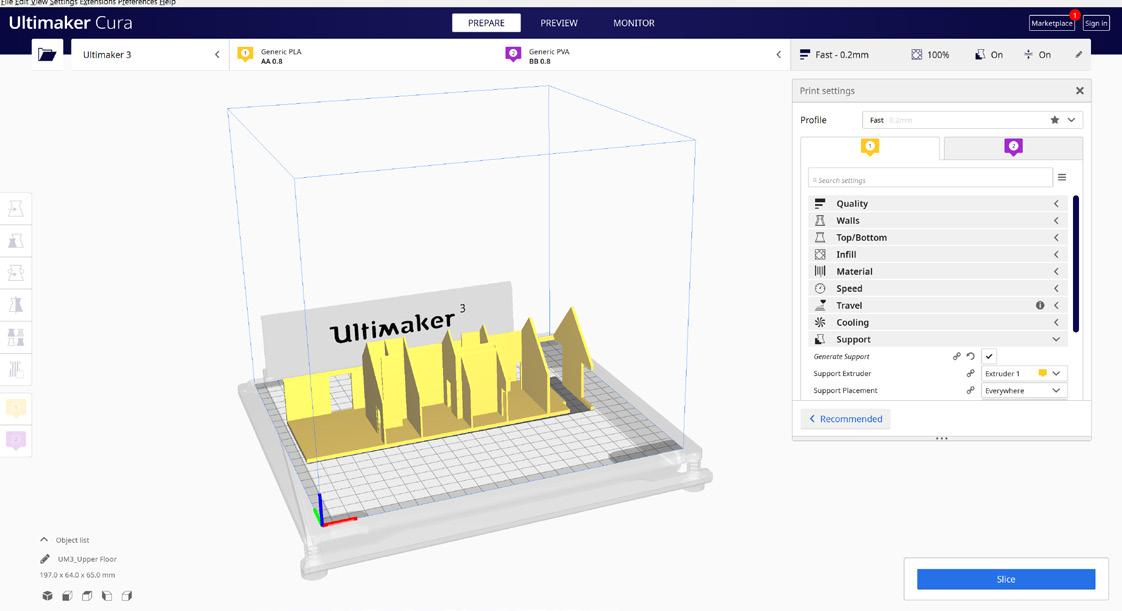Expand the Cooling settings category

tap(937, 323)
